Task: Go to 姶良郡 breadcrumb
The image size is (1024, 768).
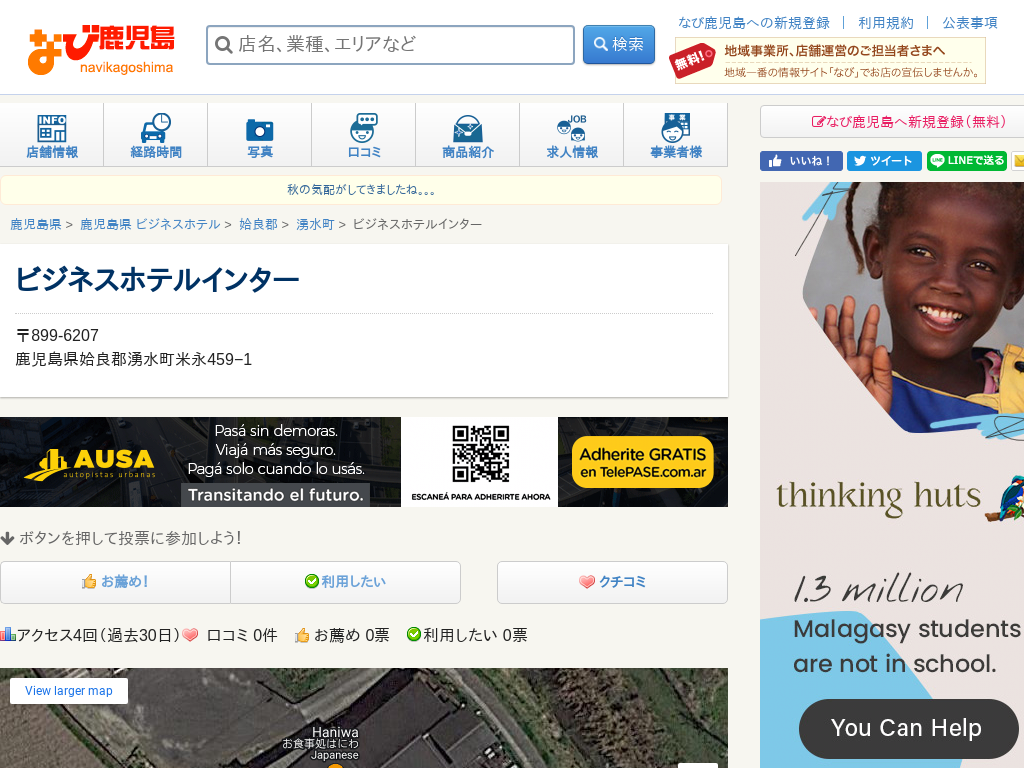Action: [258, 225]
